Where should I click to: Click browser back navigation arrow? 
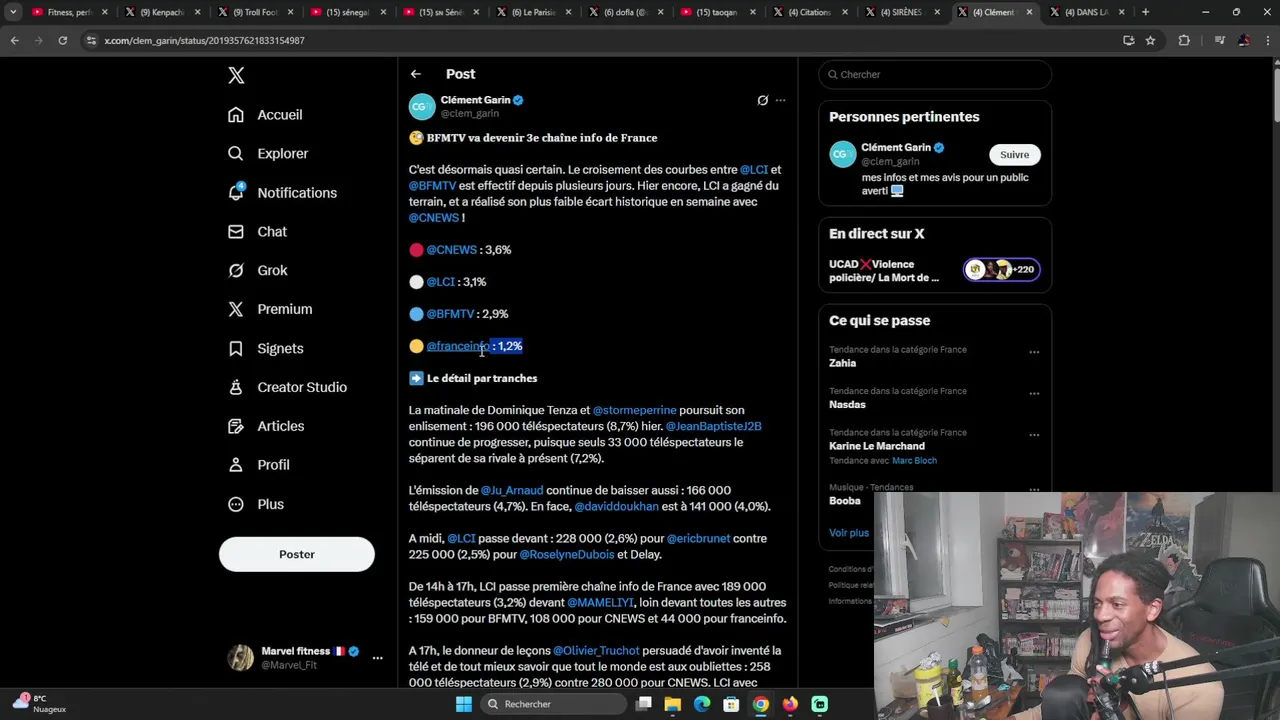14,40
